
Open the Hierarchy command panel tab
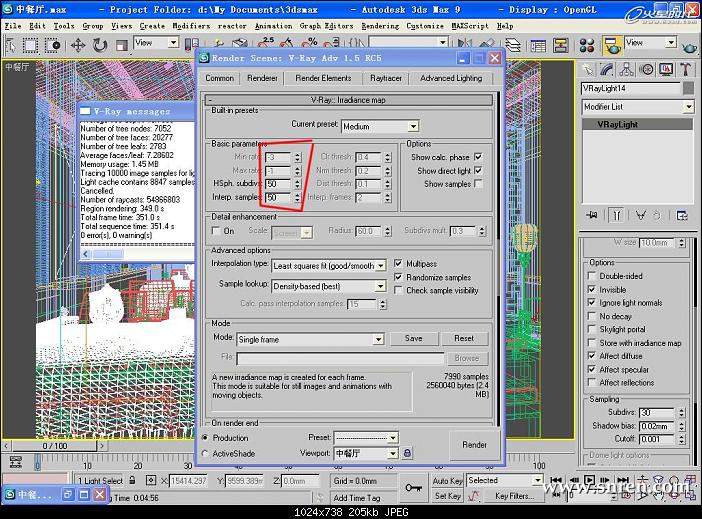[626, 69]
